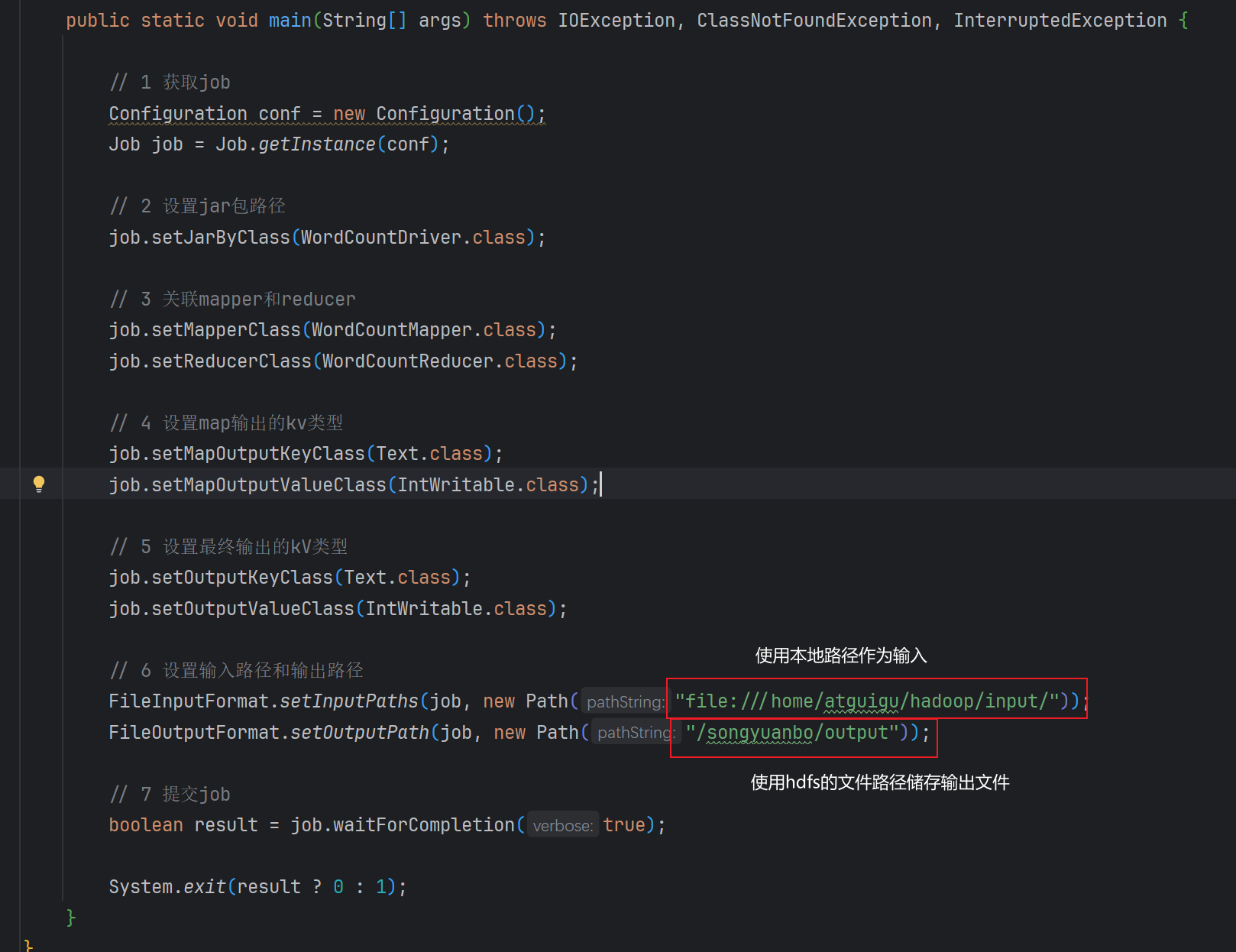Click the "WordCountReducer" class reference
Viewport: 1236px width, 952px height.
(408, 361)
